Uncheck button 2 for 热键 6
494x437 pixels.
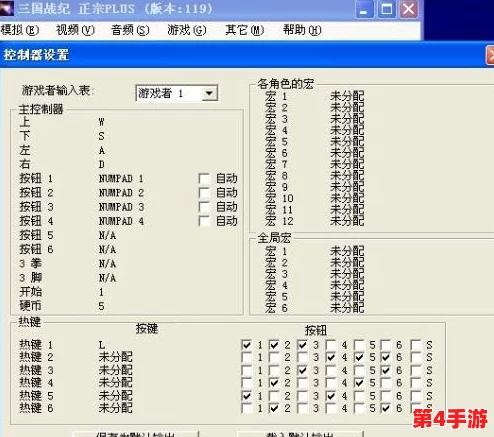click(x=274, y=408)
